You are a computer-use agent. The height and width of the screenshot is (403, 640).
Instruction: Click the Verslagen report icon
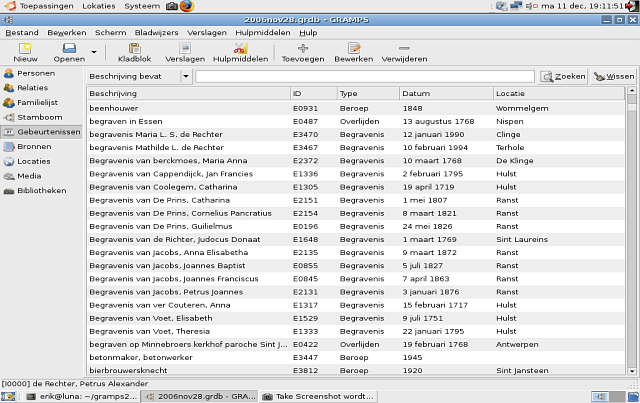[x=185, y=48]
